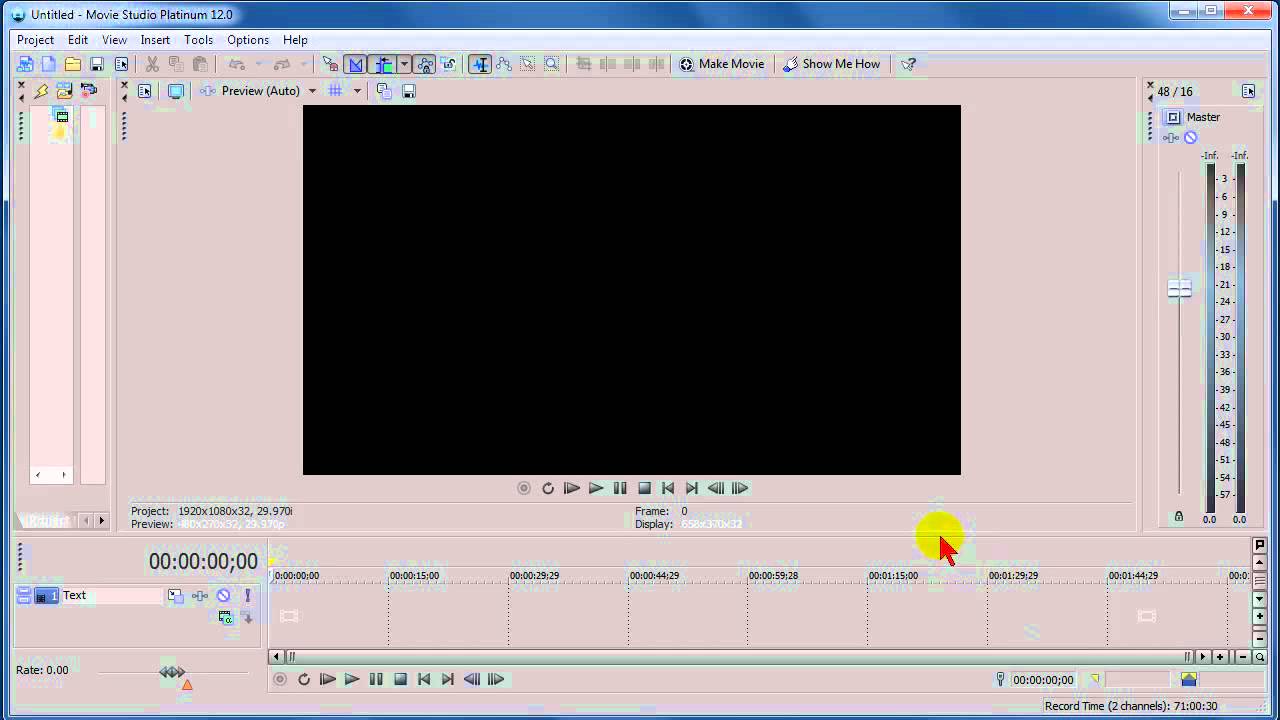Toggle Enable Snapping in toolbar

tap(331, 64)
